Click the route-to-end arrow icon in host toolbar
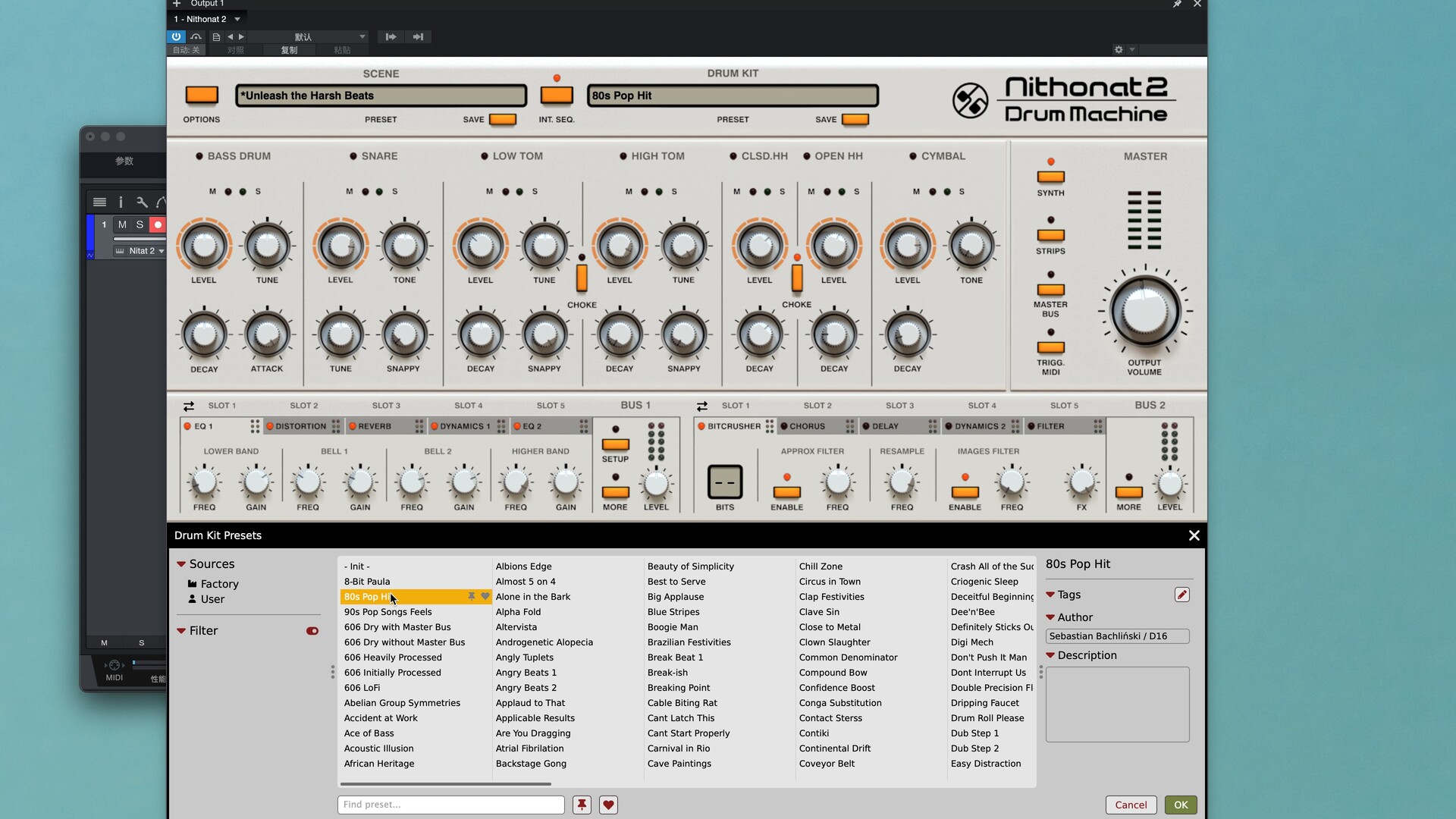 pyautogui.click(x=419, y=36)
